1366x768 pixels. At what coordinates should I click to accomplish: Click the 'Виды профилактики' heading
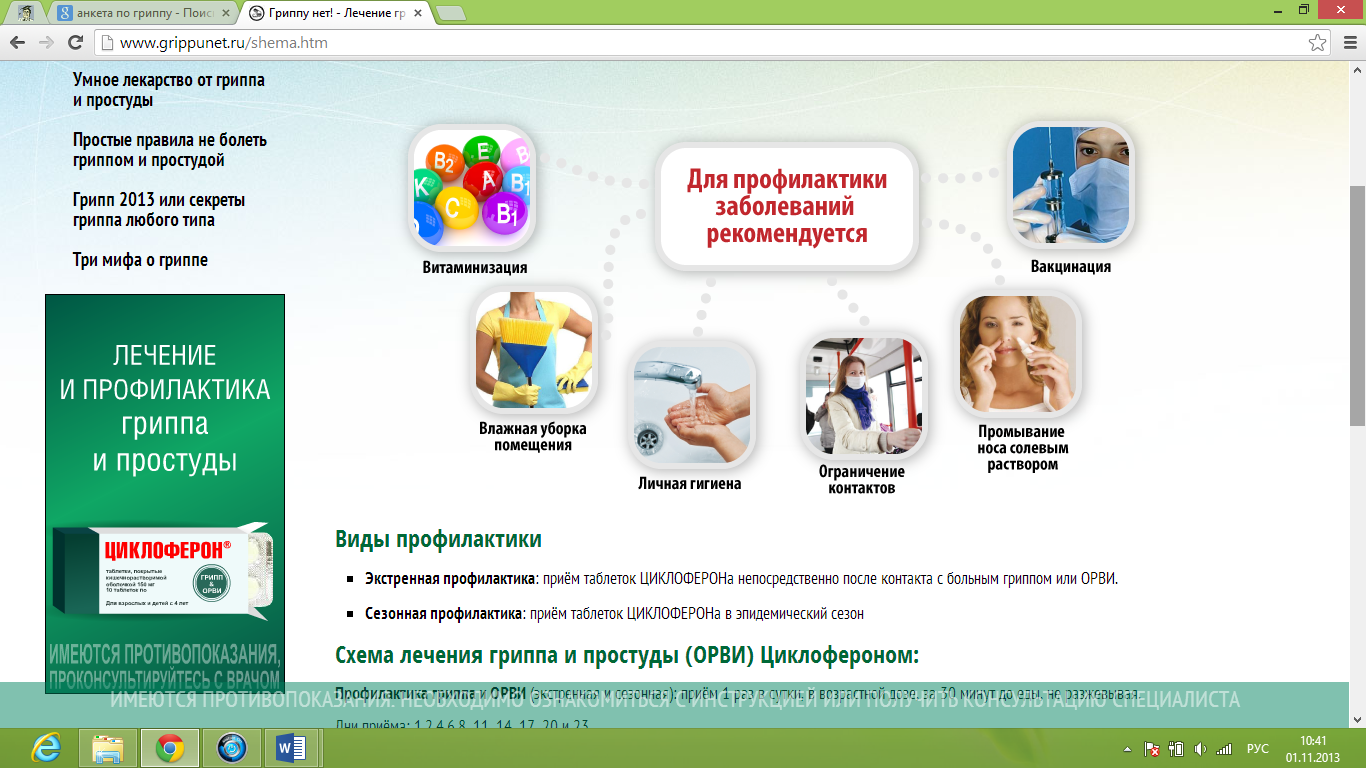439,540
